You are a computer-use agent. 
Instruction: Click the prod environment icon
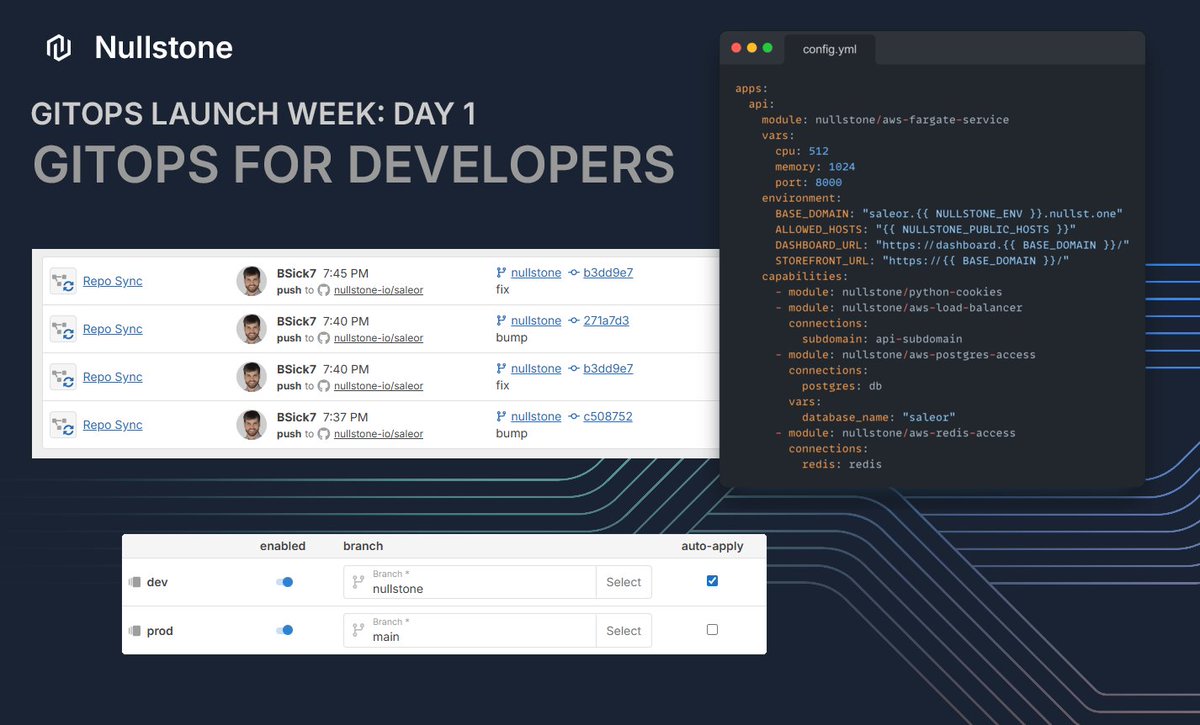coord(134,631)
